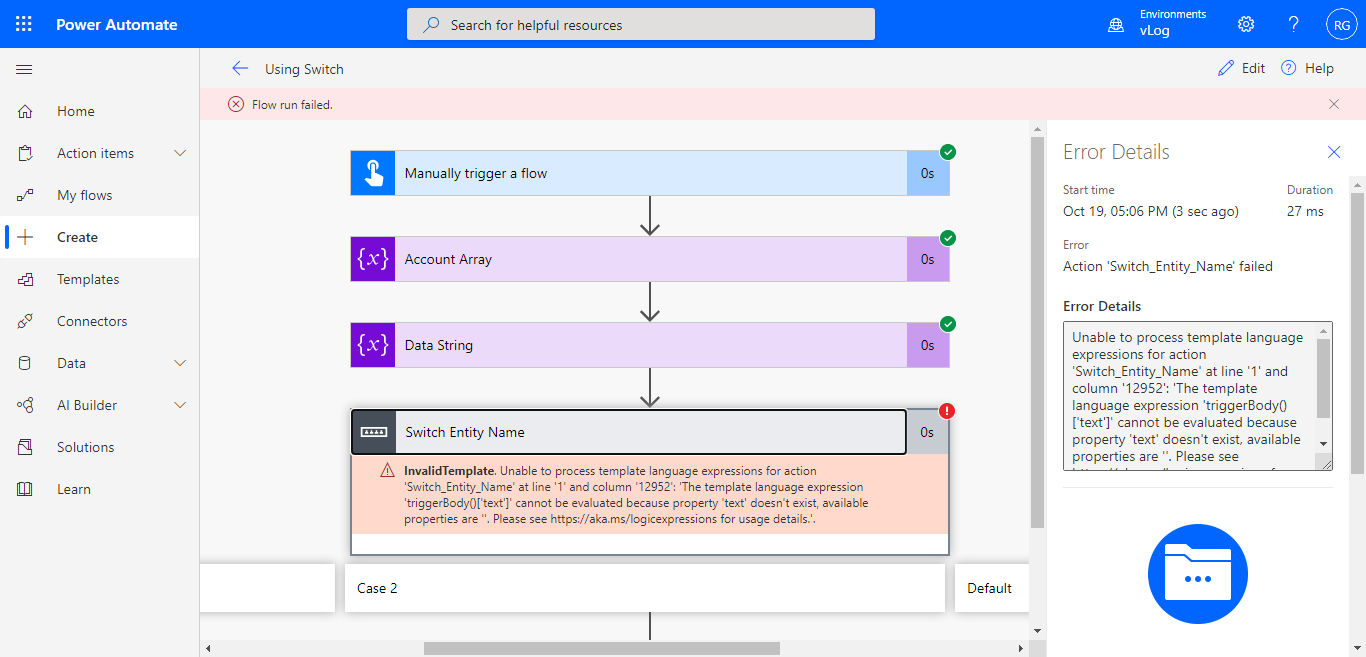Open the flow Help button
This screenshot has width=1366, height=657.
(x=1307, y=68)
